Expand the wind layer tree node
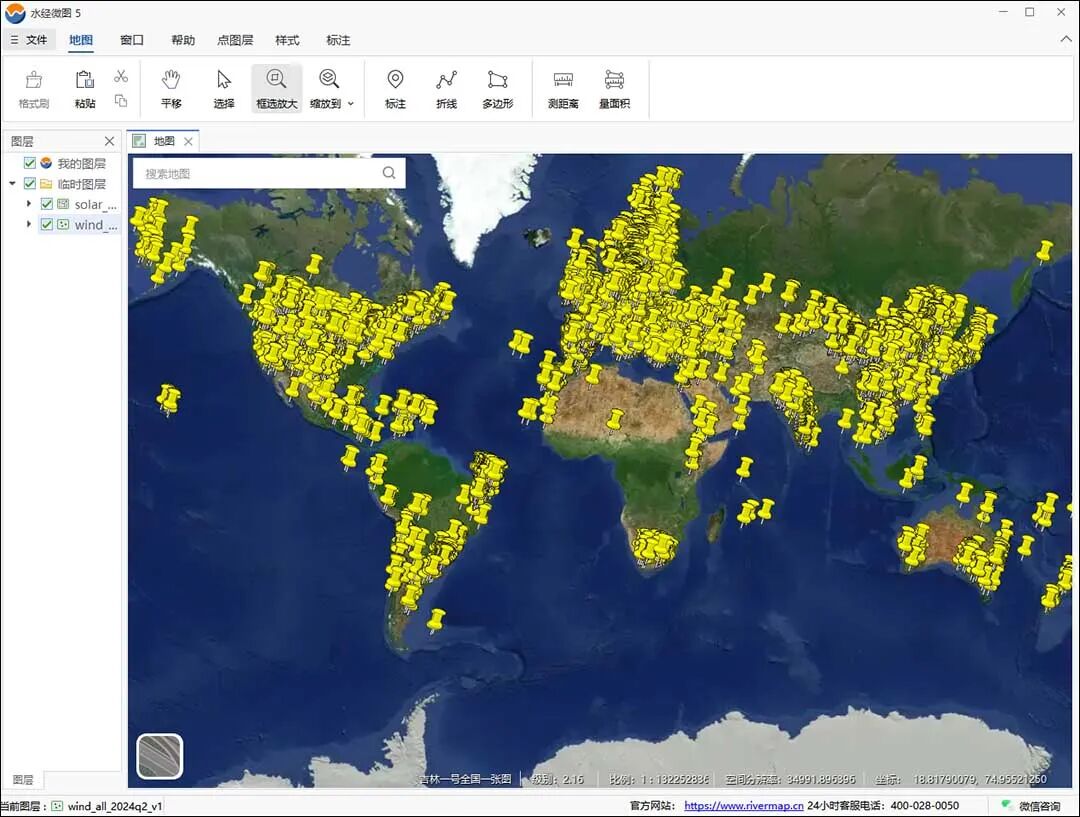This screenshot has height=817, width=1080. click(29, 224)
